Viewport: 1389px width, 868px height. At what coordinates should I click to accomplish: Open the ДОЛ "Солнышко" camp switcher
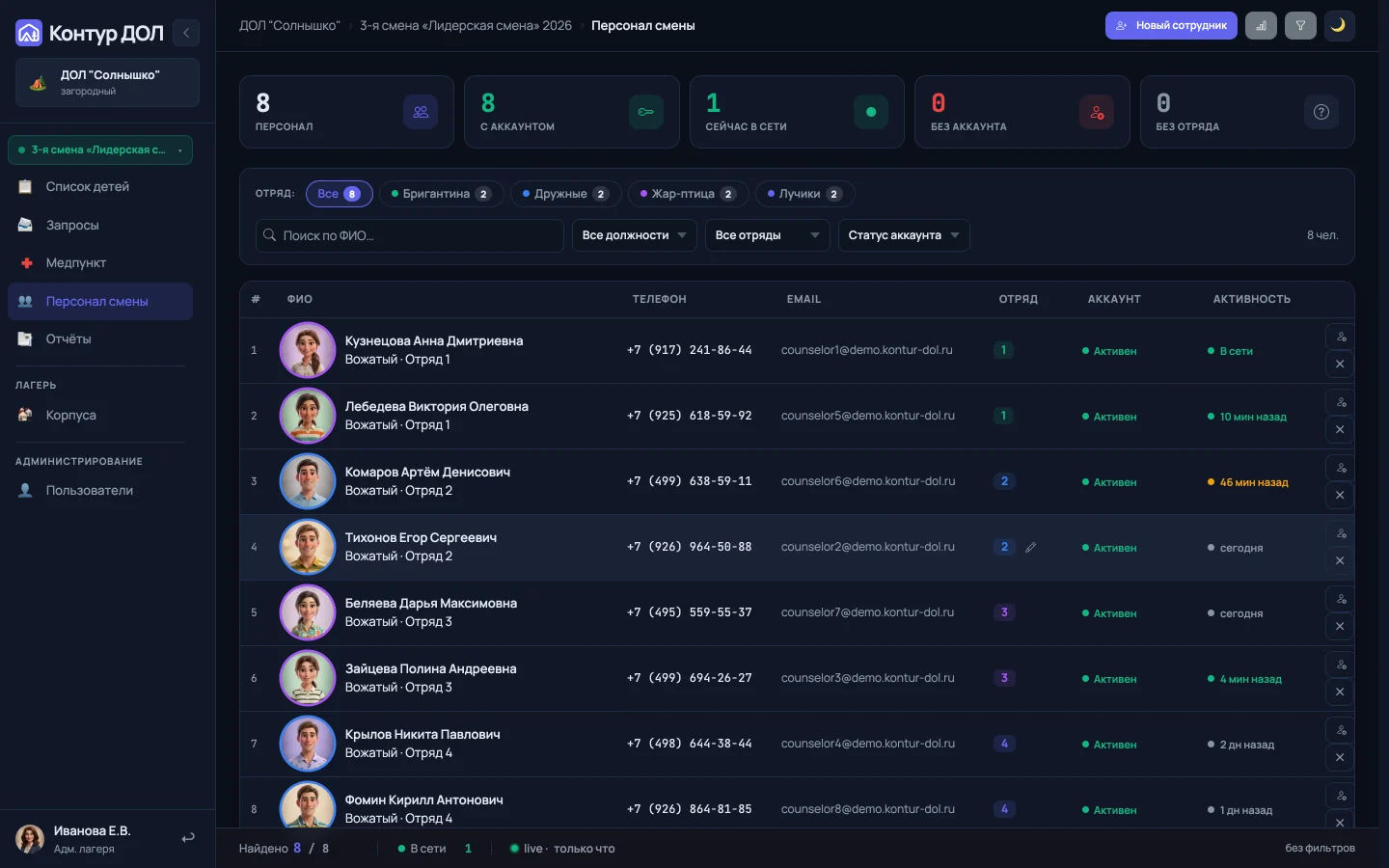click(107, 82)
